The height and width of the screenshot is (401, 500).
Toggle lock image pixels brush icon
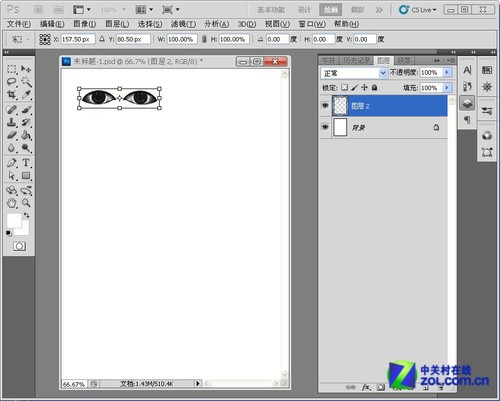click(354, 87)
